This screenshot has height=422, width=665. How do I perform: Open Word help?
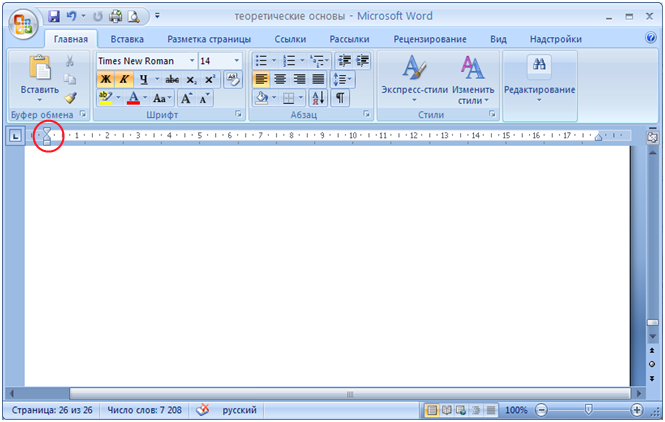pos(651,38)
